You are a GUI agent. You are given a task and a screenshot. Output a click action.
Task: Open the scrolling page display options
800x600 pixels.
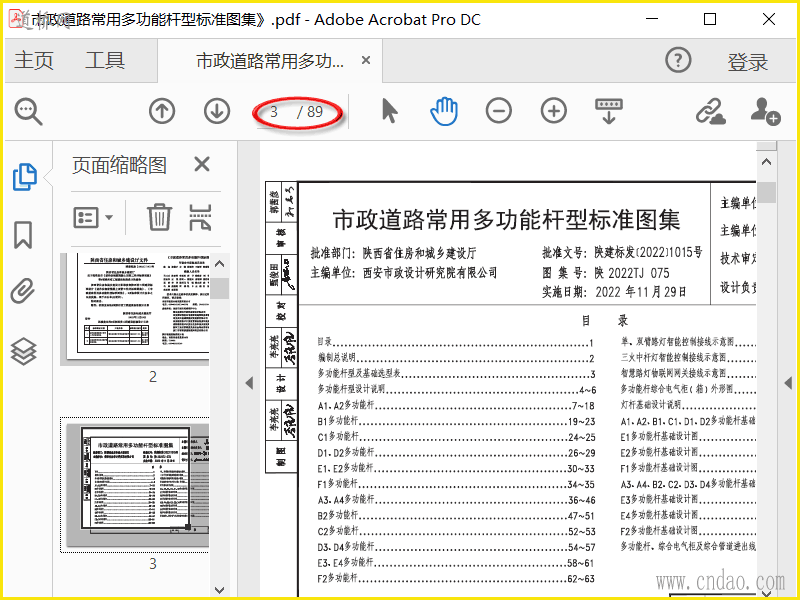[x=609, y=111]
